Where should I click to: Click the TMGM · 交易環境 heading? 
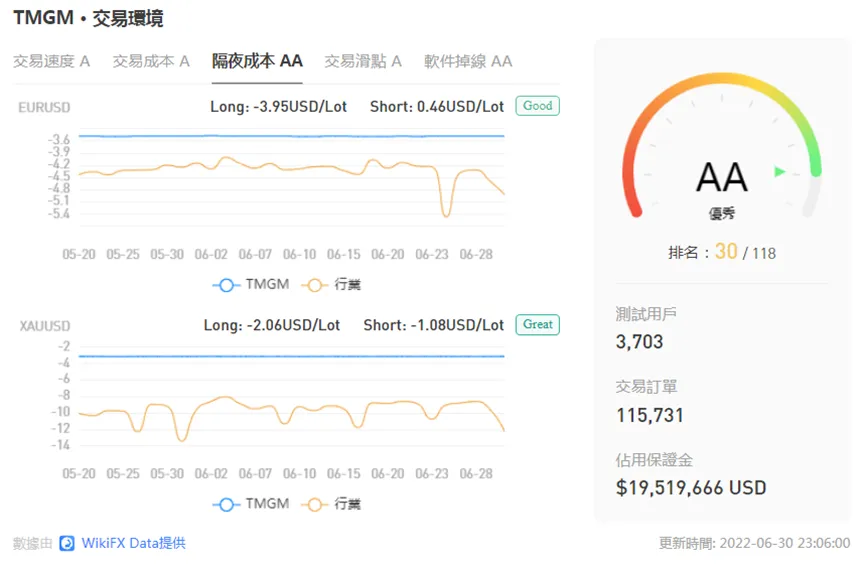pos(88,18)
